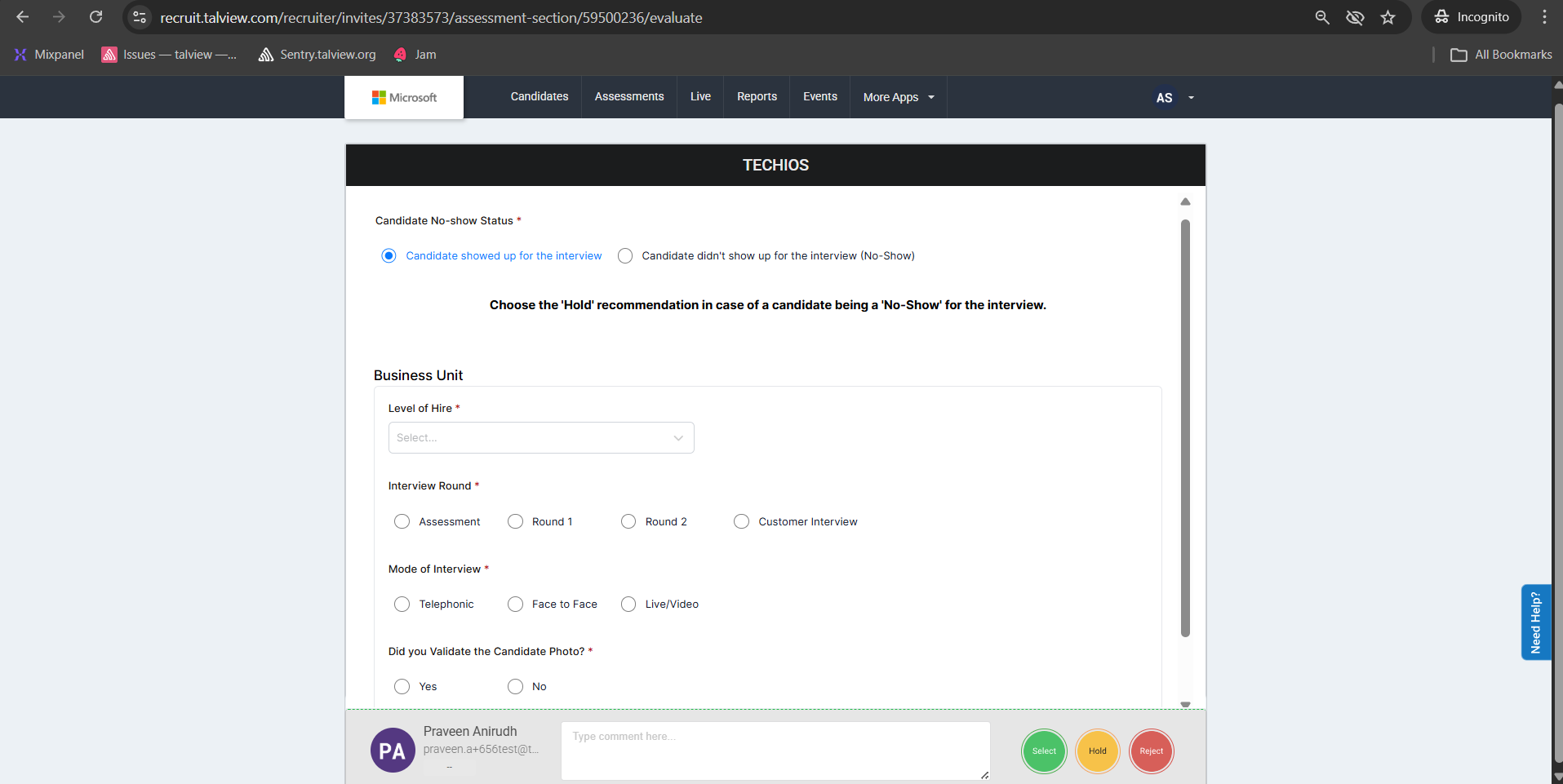
Task: Click the green Select recommendation button
Action: point(1044,751)
